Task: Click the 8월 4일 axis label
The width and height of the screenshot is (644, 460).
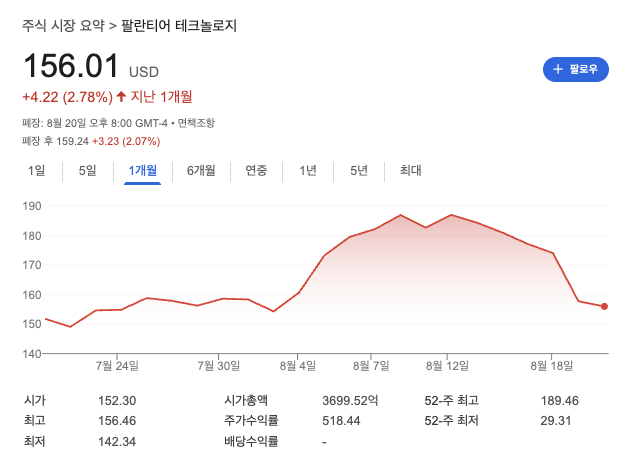Action: point(298,366)
